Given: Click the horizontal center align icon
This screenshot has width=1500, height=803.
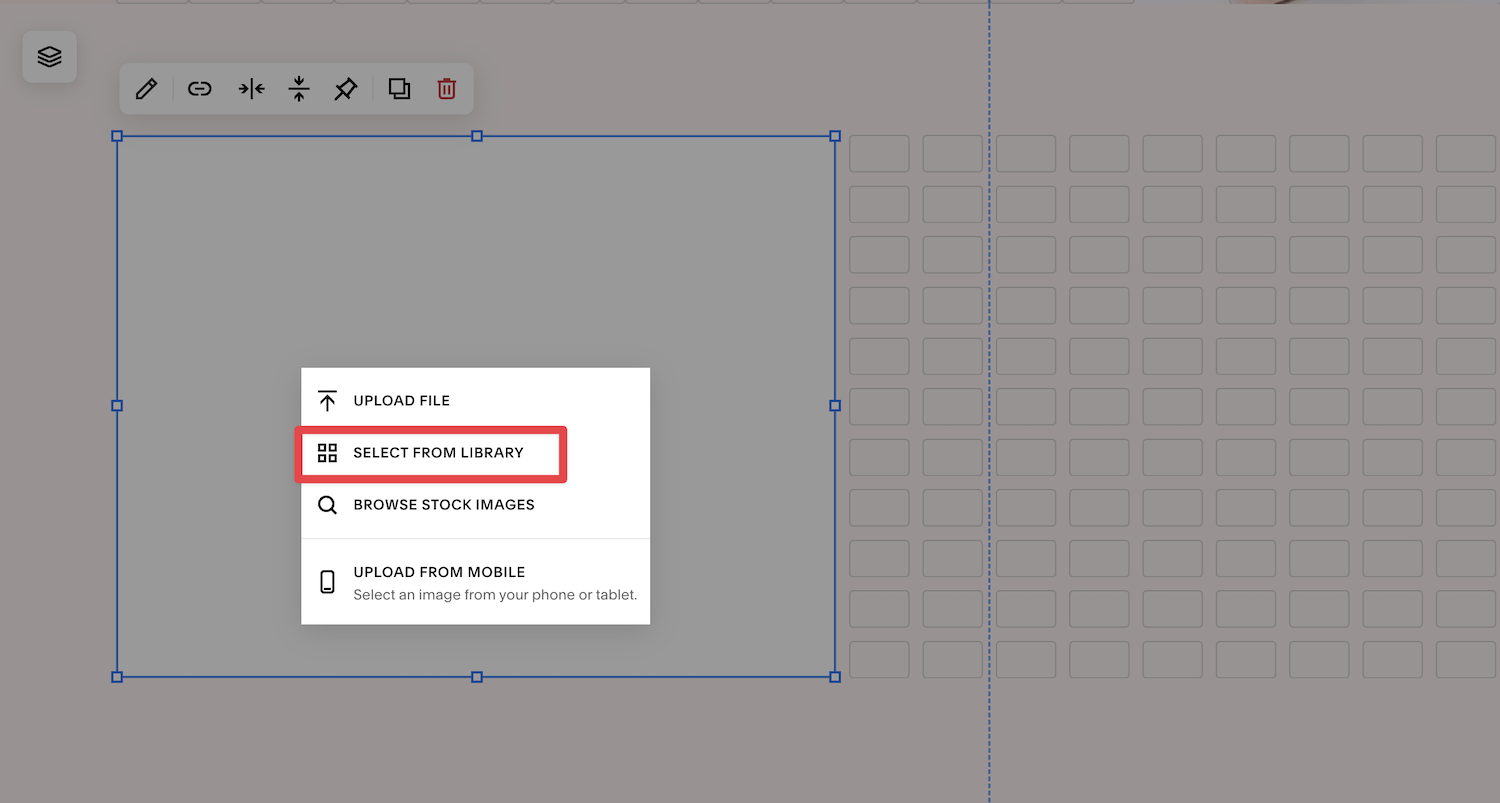Looking at the screenshot, I should [x=250, y=89].
